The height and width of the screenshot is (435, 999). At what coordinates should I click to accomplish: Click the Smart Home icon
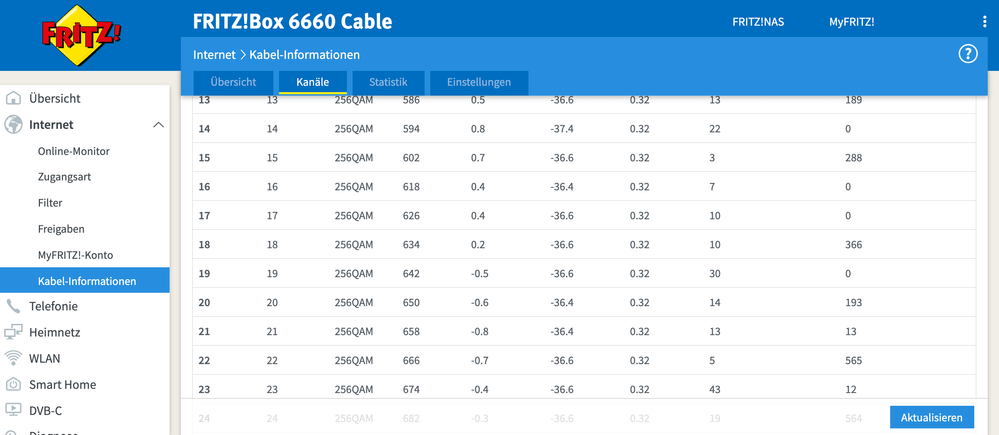[x=13, y=385]
